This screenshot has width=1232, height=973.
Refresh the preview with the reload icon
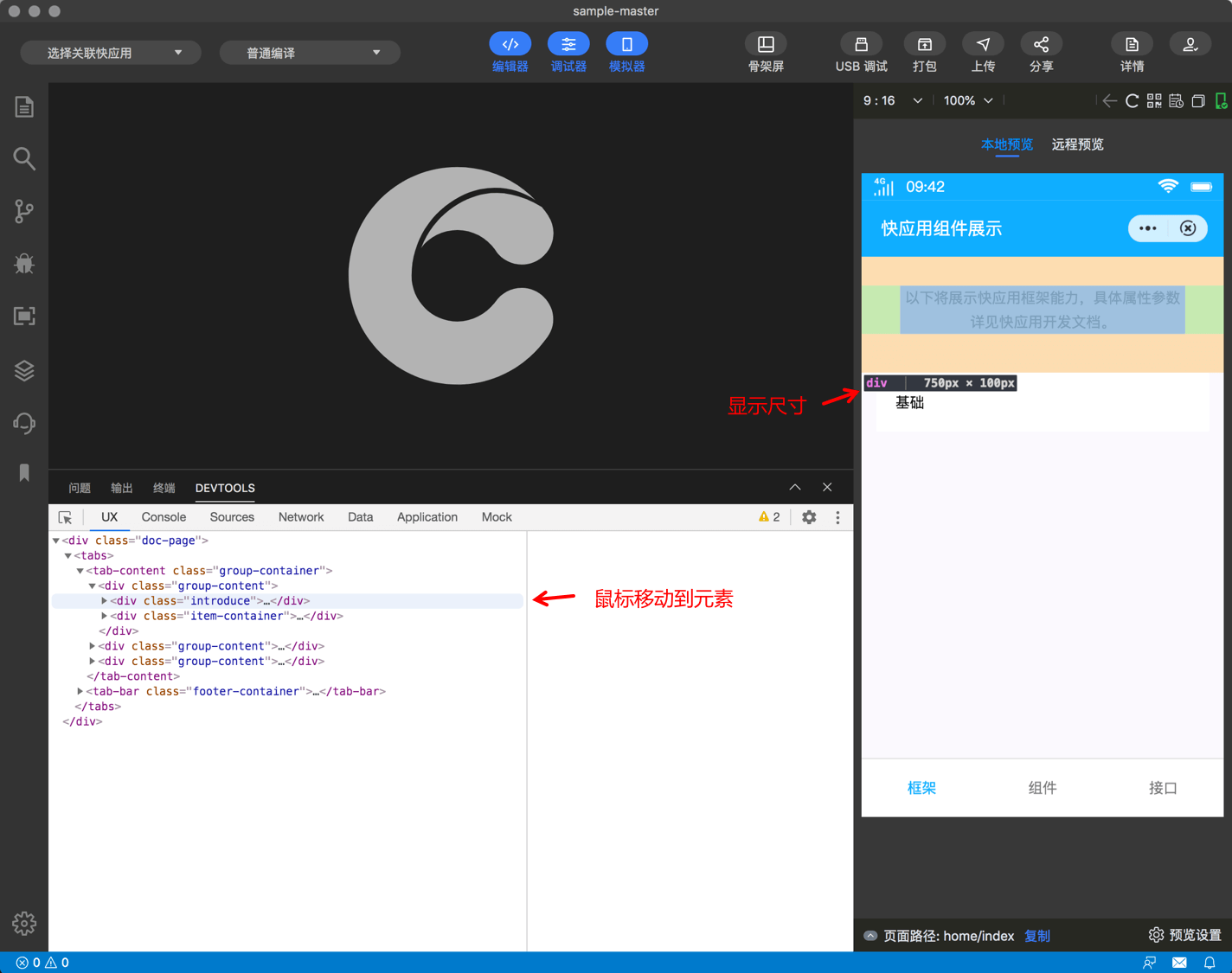(1132, 100)
